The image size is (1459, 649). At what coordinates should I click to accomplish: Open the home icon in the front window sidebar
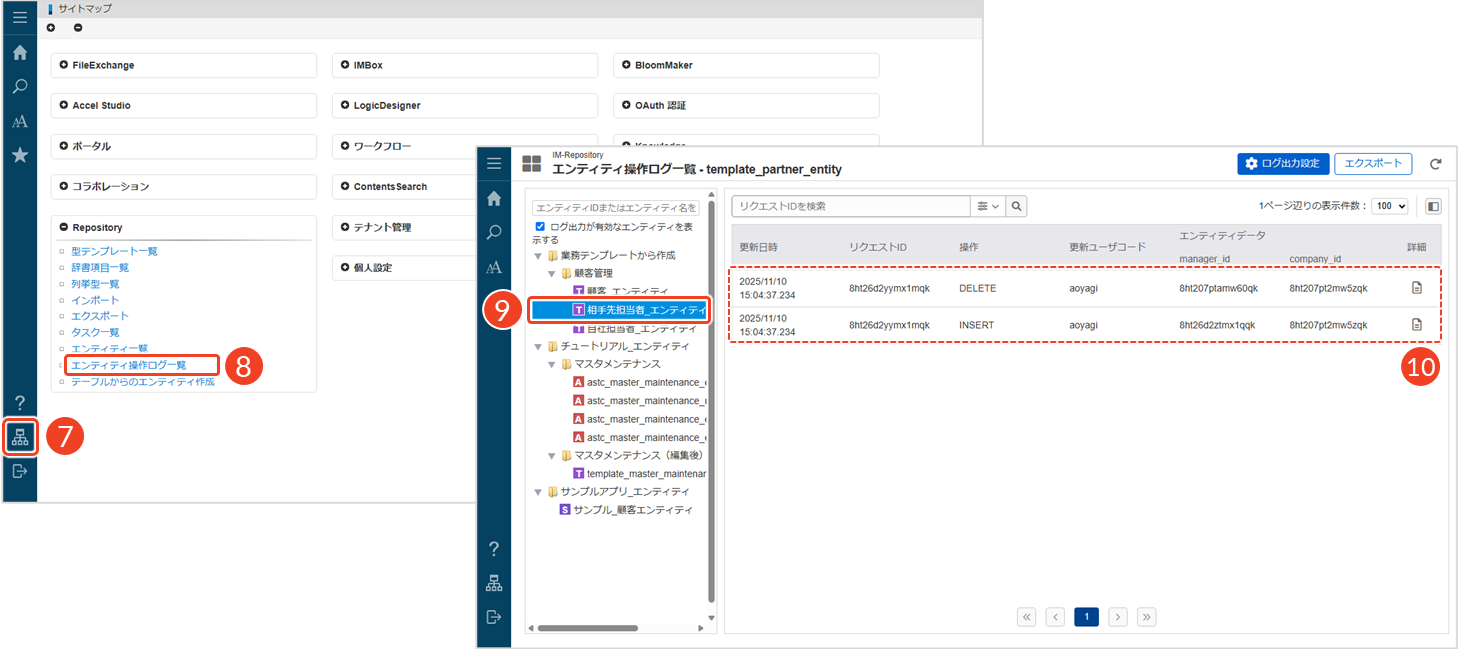(x=494, y=199)
